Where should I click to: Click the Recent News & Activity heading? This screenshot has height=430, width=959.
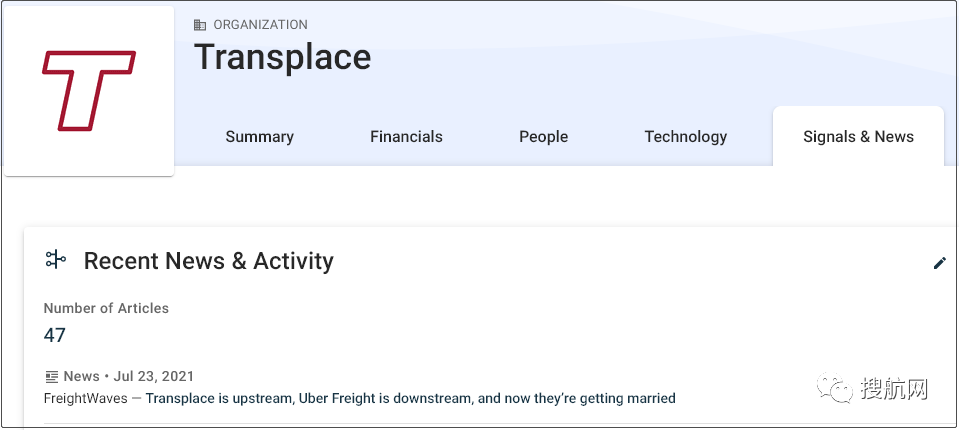[208, 262]
